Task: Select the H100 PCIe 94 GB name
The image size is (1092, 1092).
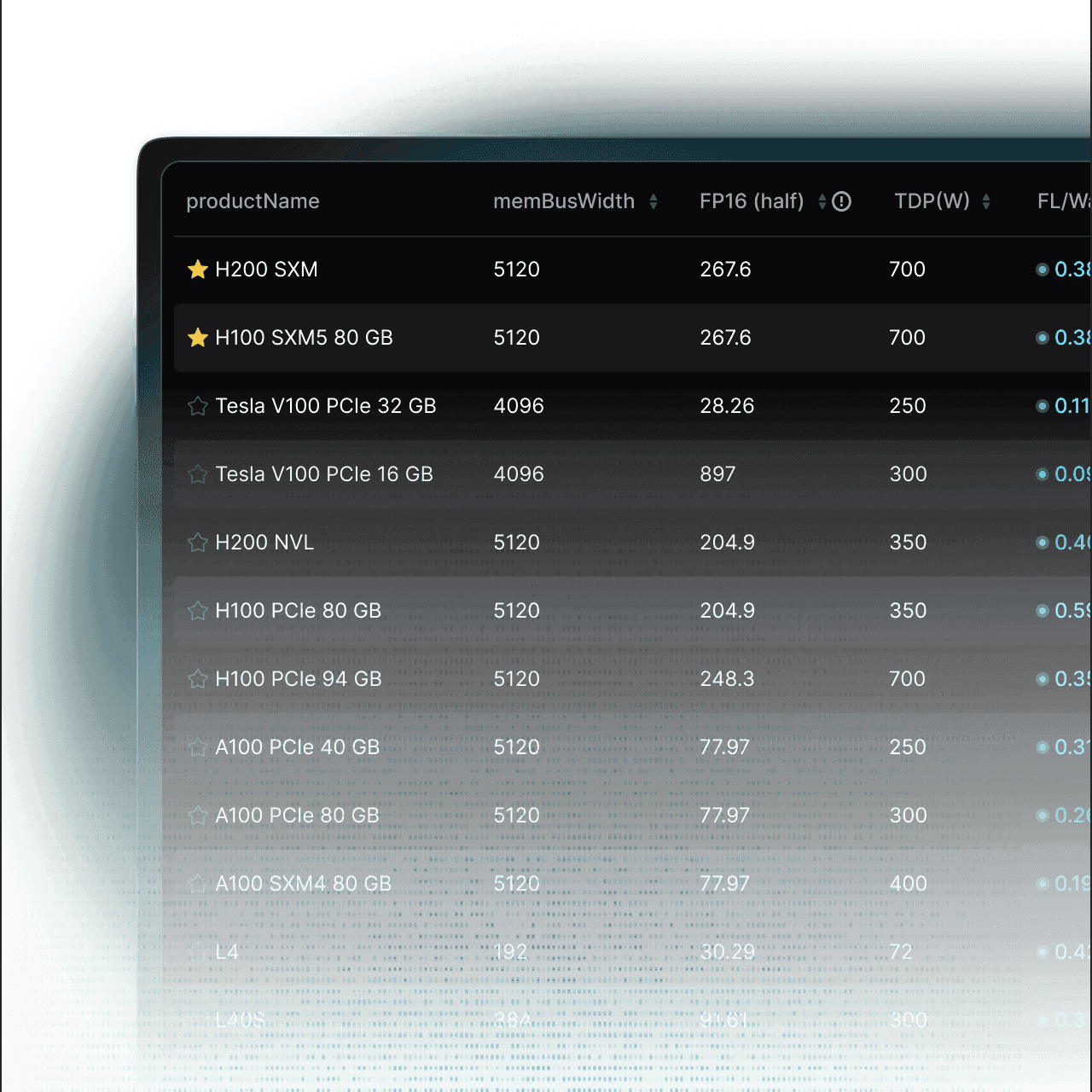Action: [x=298, y=679]
